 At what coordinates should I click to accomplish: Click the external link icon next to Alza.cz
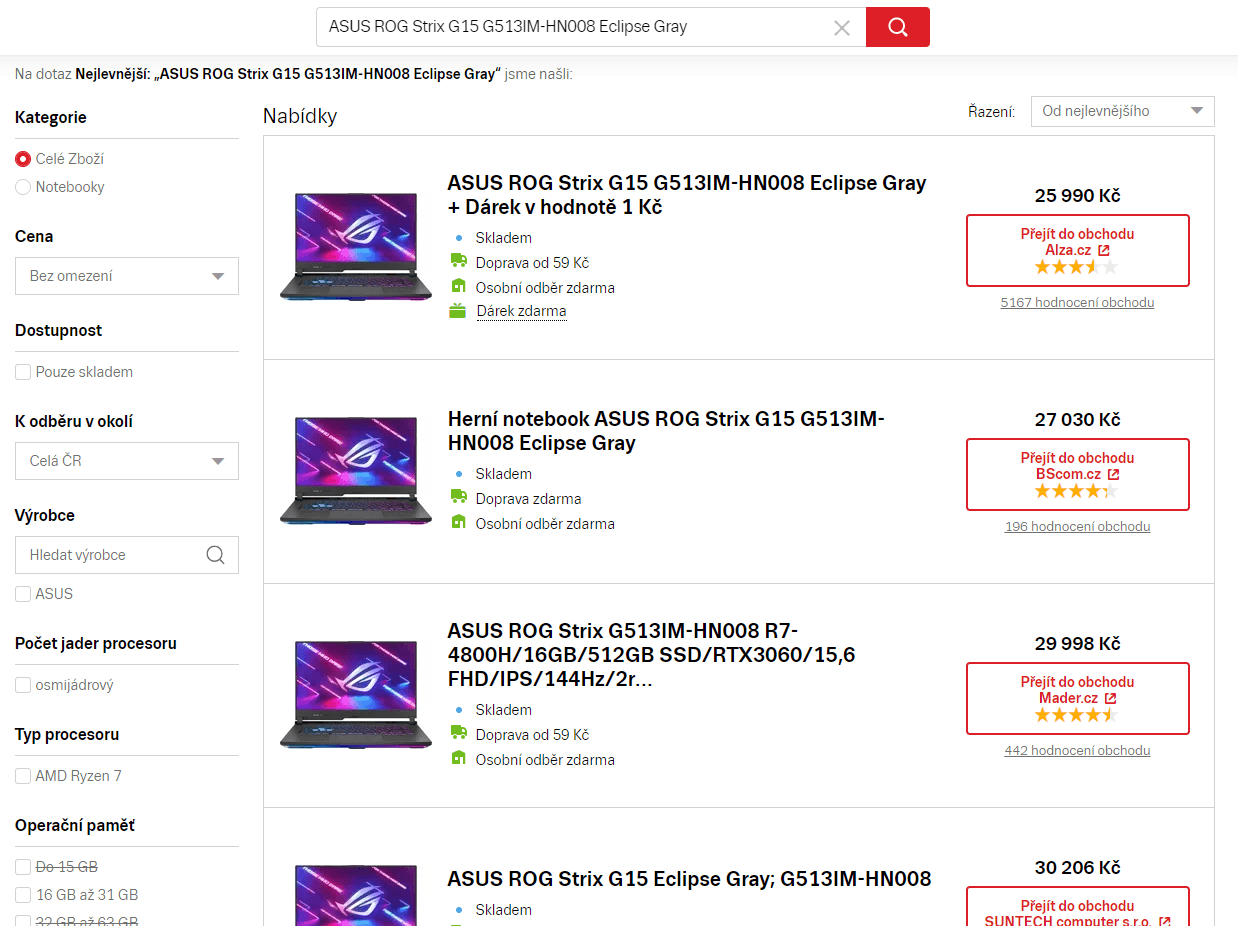pyautogui.click(x=1103, y=250)
